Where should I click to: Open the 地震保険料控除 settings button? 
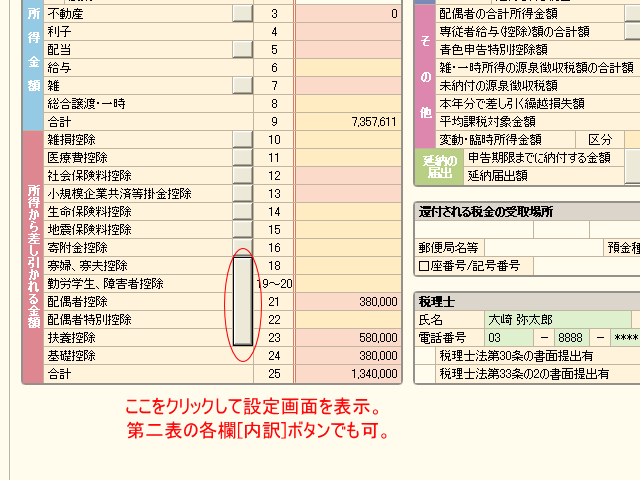click(x=242, y=229)
